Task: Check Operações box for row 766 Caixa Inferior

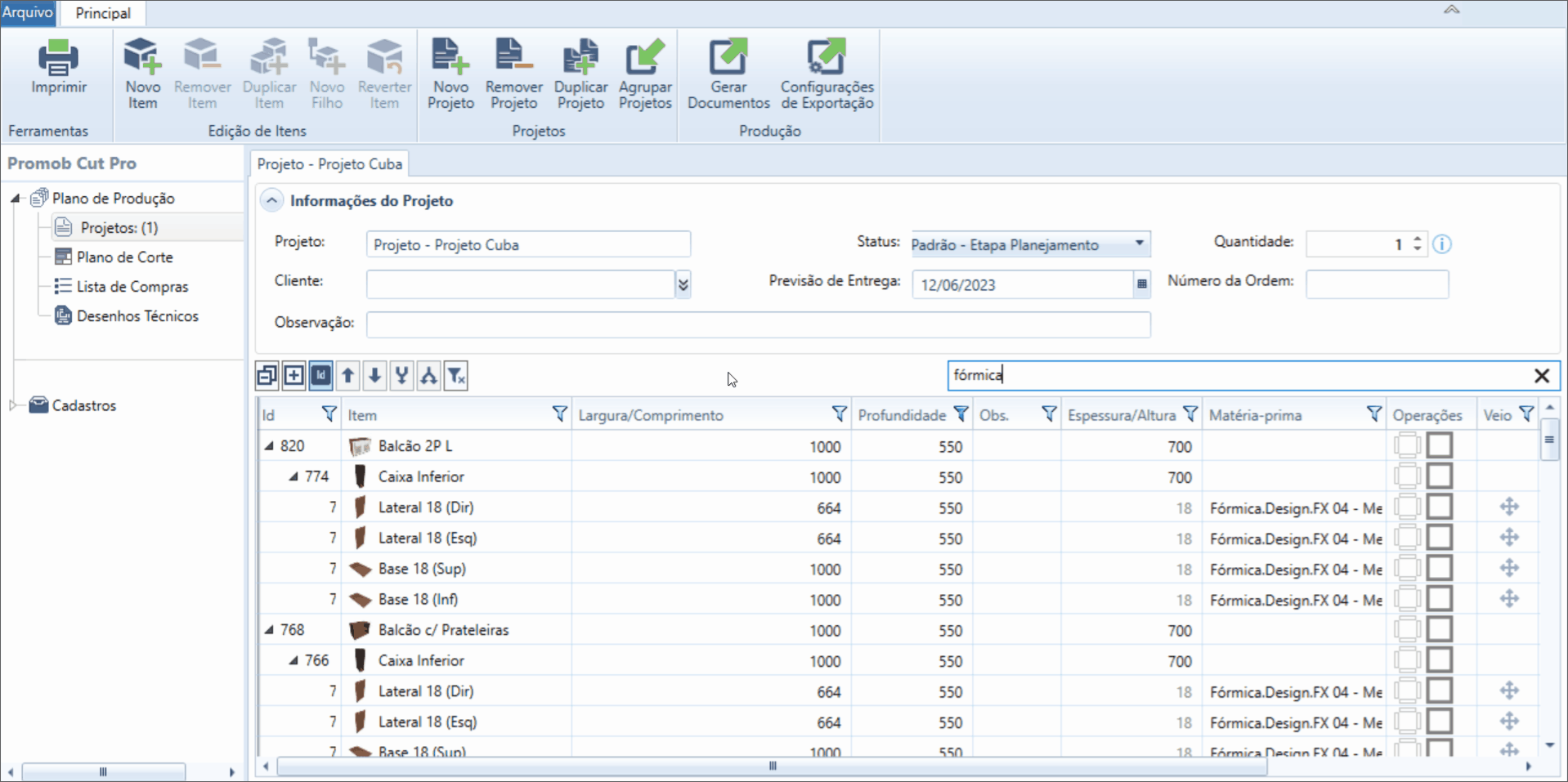Action: [1440, 660]
